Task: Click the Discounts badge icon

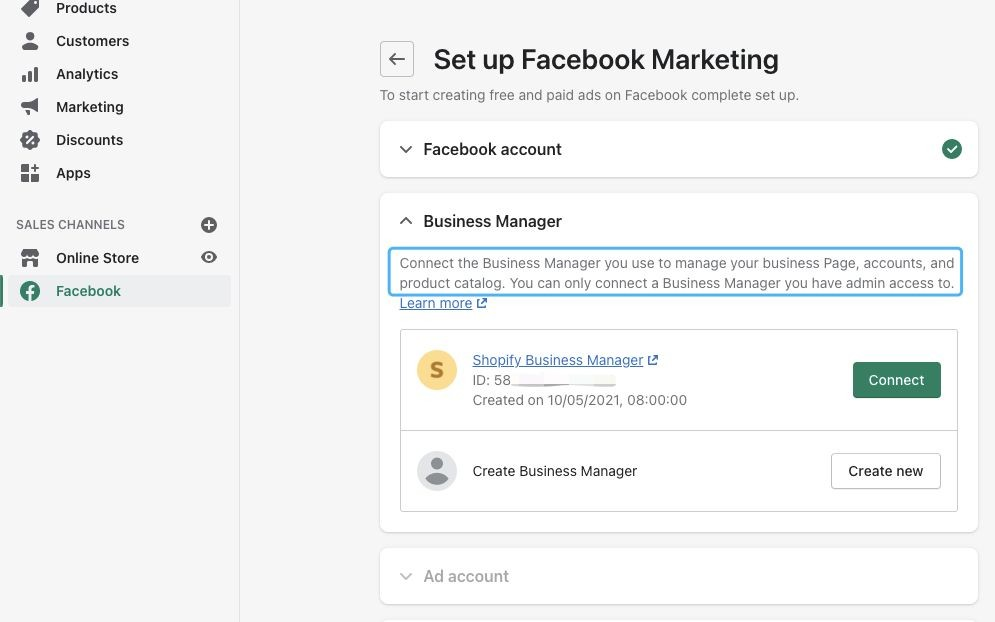Action: coord(30,140)
